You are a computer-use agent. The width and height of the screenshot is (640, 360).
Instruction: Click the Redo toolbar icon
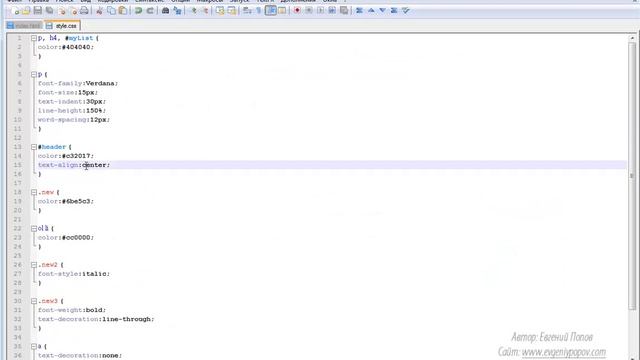coord(150,11)
